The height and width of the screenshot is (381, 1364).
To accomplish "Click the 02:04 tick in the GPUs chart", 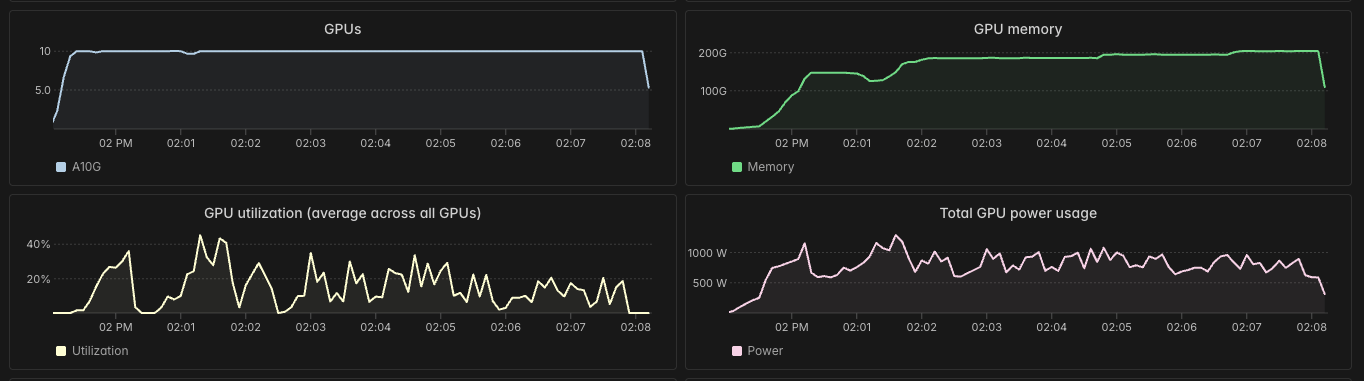I will (376, 143).
